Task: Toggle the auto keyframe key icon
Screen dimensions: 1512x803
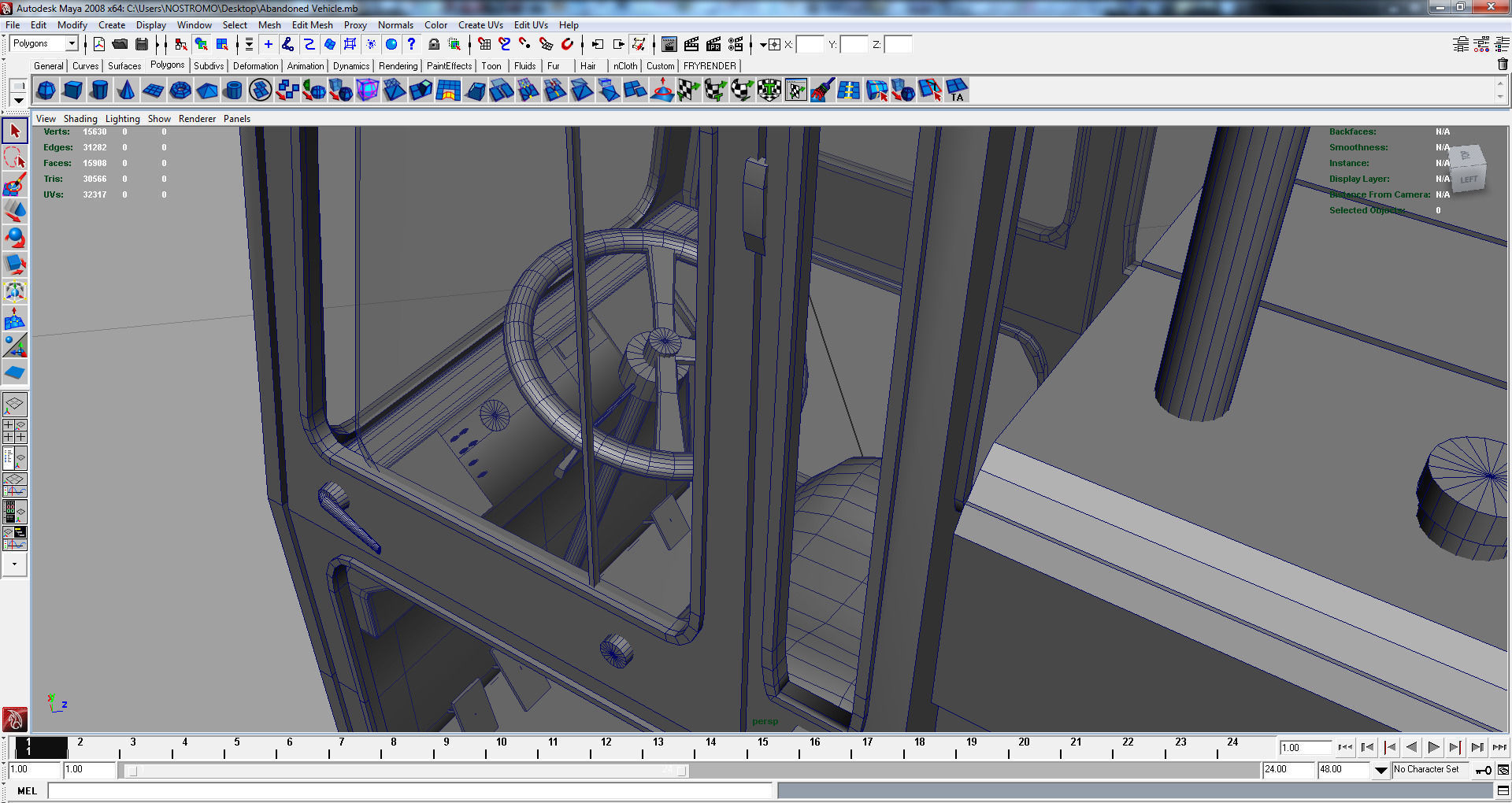Action: point(1483,771)
